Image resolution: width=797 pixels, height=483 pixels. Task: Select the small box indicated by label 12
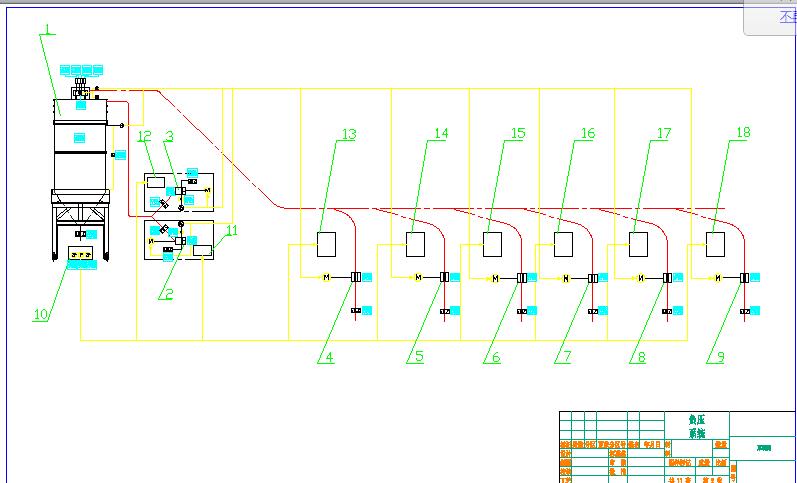click(156, 182)
